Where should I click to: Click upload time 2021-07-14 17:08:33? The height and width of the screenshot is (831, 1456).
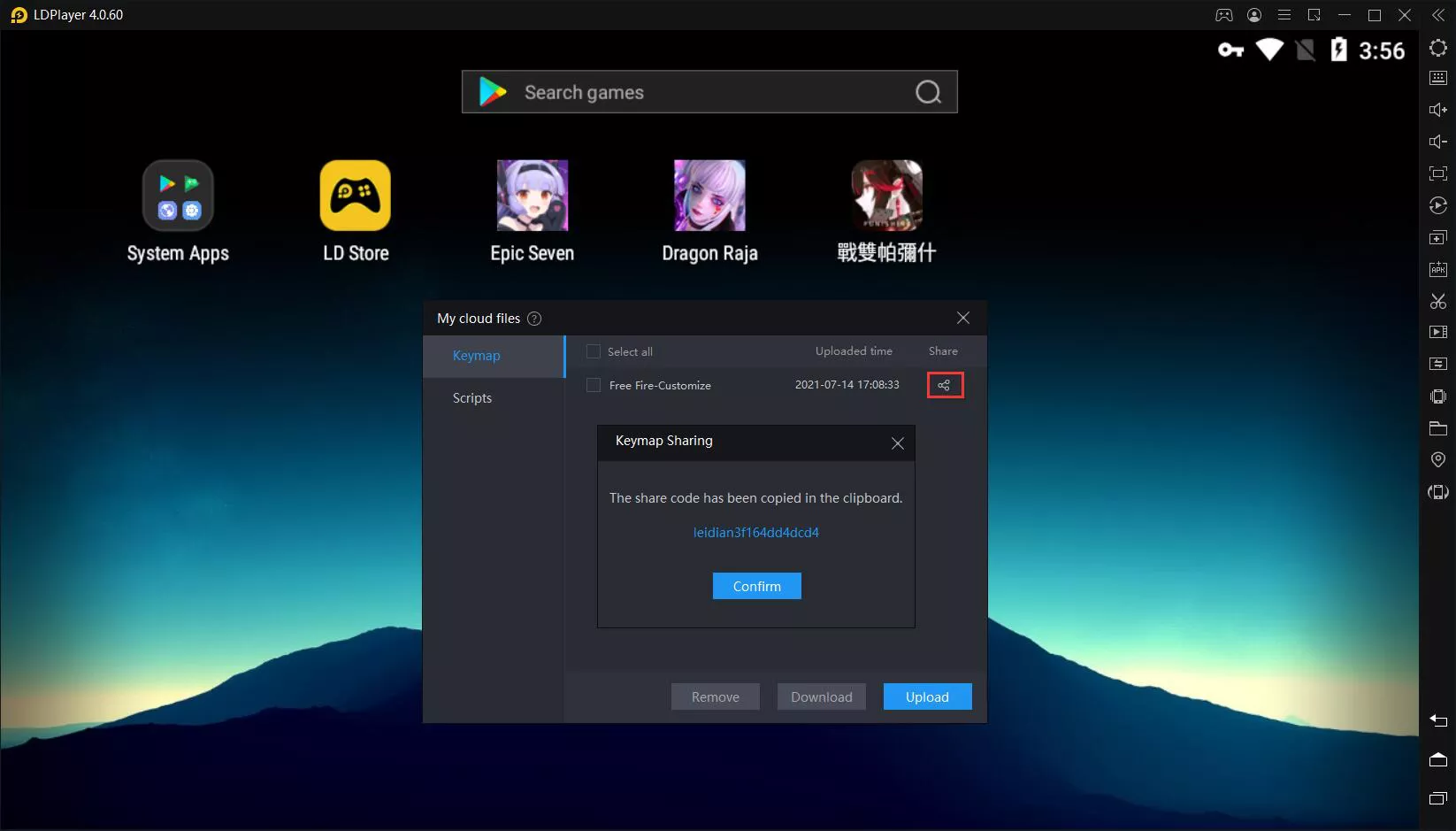tap(847, 385)
